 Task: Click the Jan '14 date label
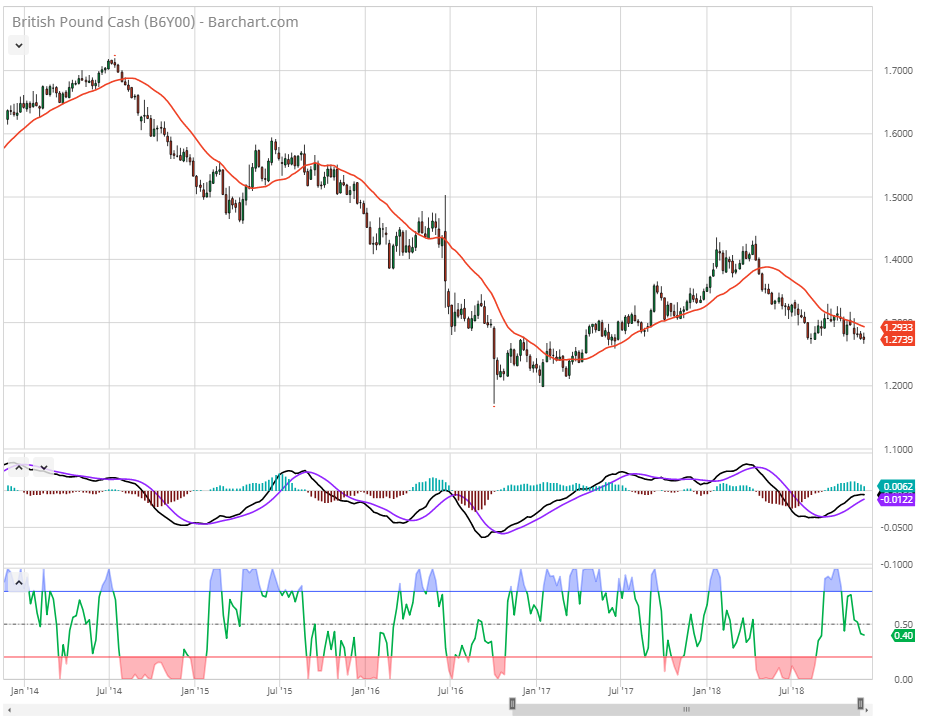pyautogui.click(x=24, y=691)
